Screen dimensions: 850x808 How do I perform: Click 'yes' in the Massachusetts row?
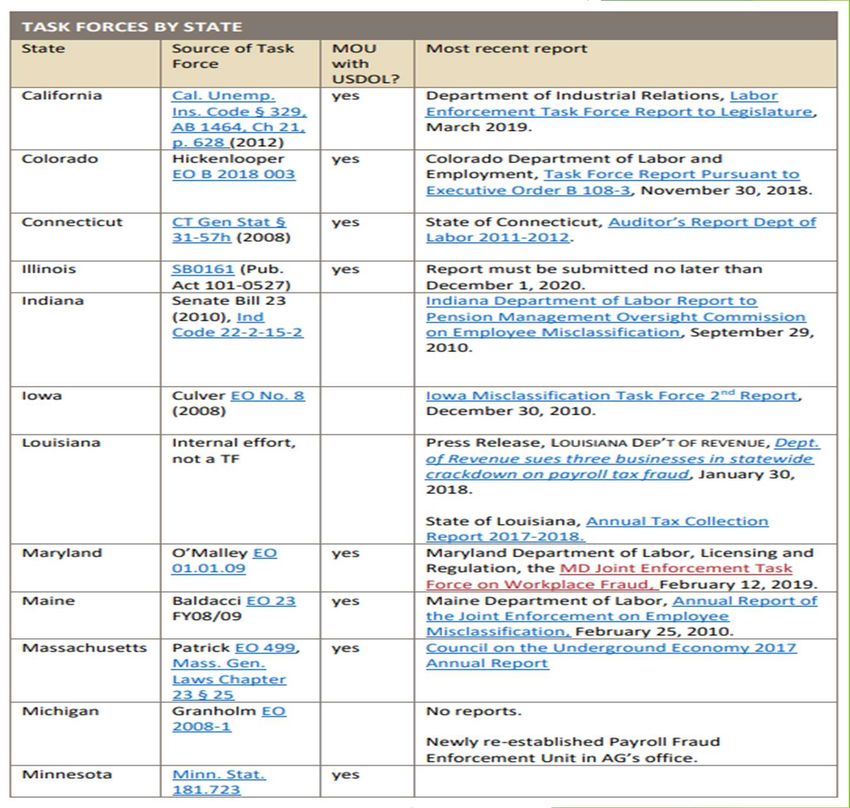click(x=345, y=649)
